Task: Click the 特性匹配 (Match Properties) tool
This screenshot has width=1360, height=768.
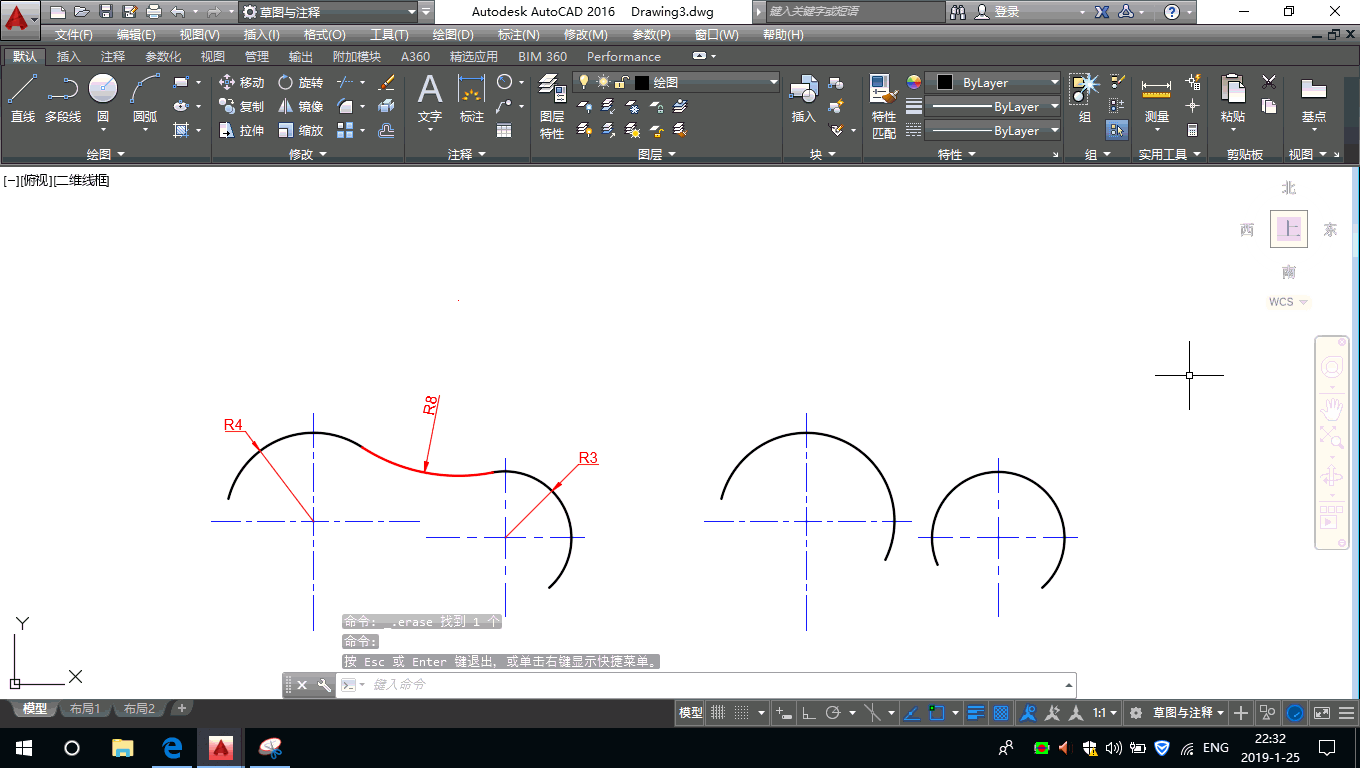Action: [x=884, y=106]
